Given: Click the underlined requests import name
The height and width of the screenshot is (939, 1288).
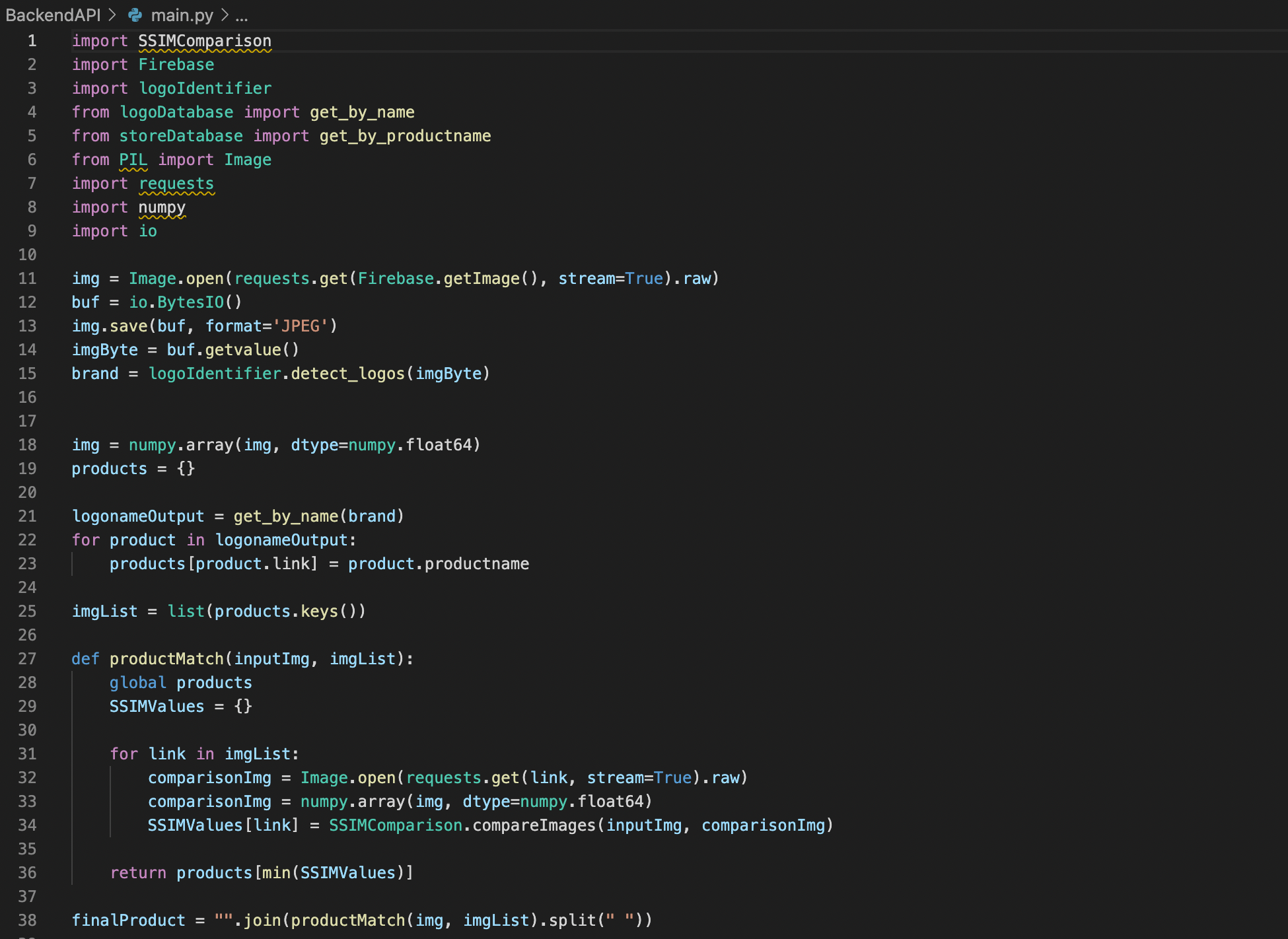Looking at the screenshot, I should (176, 184).
